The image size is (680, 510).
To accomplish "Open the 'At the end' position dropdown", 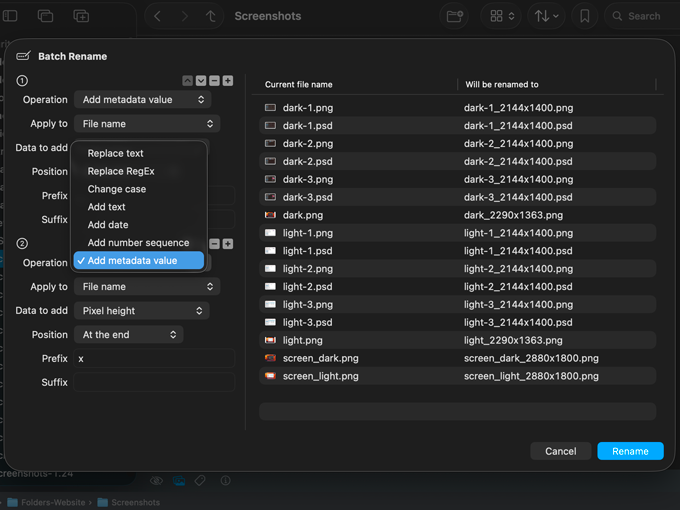I will tap(129, 335).
